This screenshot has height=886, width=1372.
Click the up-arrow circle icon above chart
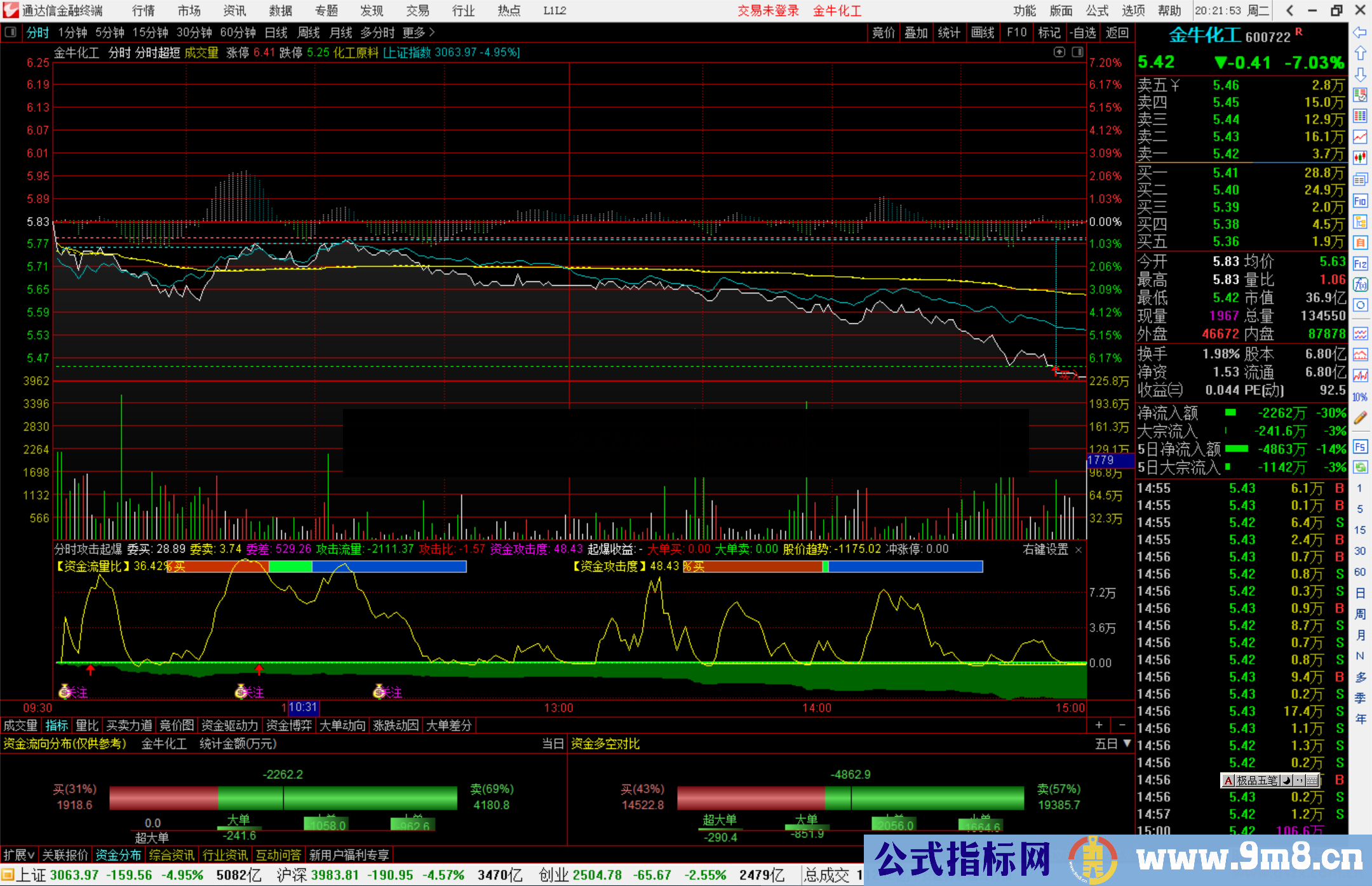point(1059,52)
